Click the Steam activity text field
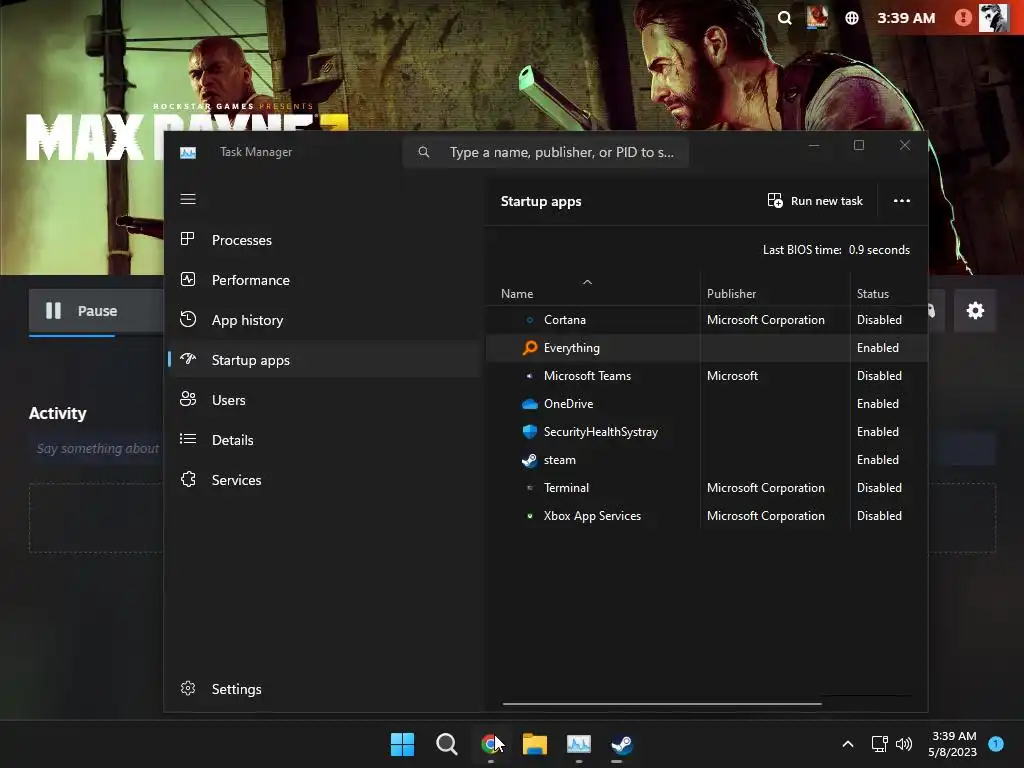Image resolution: width=1024 pixels, height=768 pixels. (97, 449)
